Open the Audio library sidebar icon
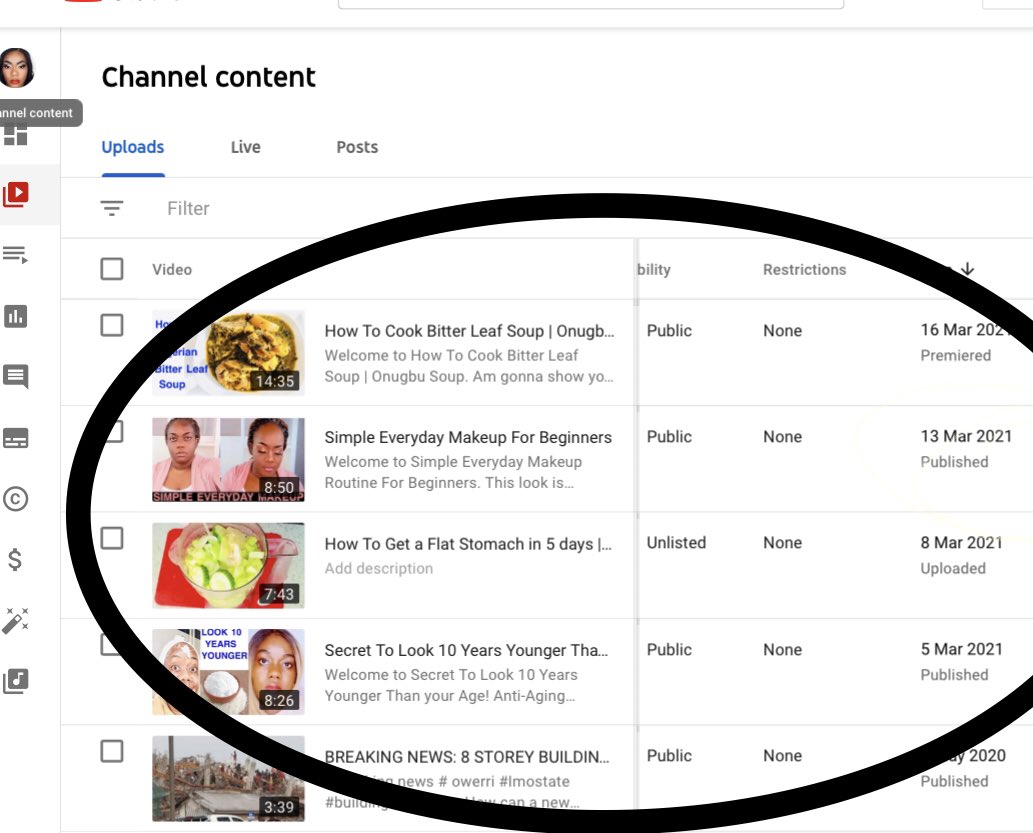 coord(15,681)
